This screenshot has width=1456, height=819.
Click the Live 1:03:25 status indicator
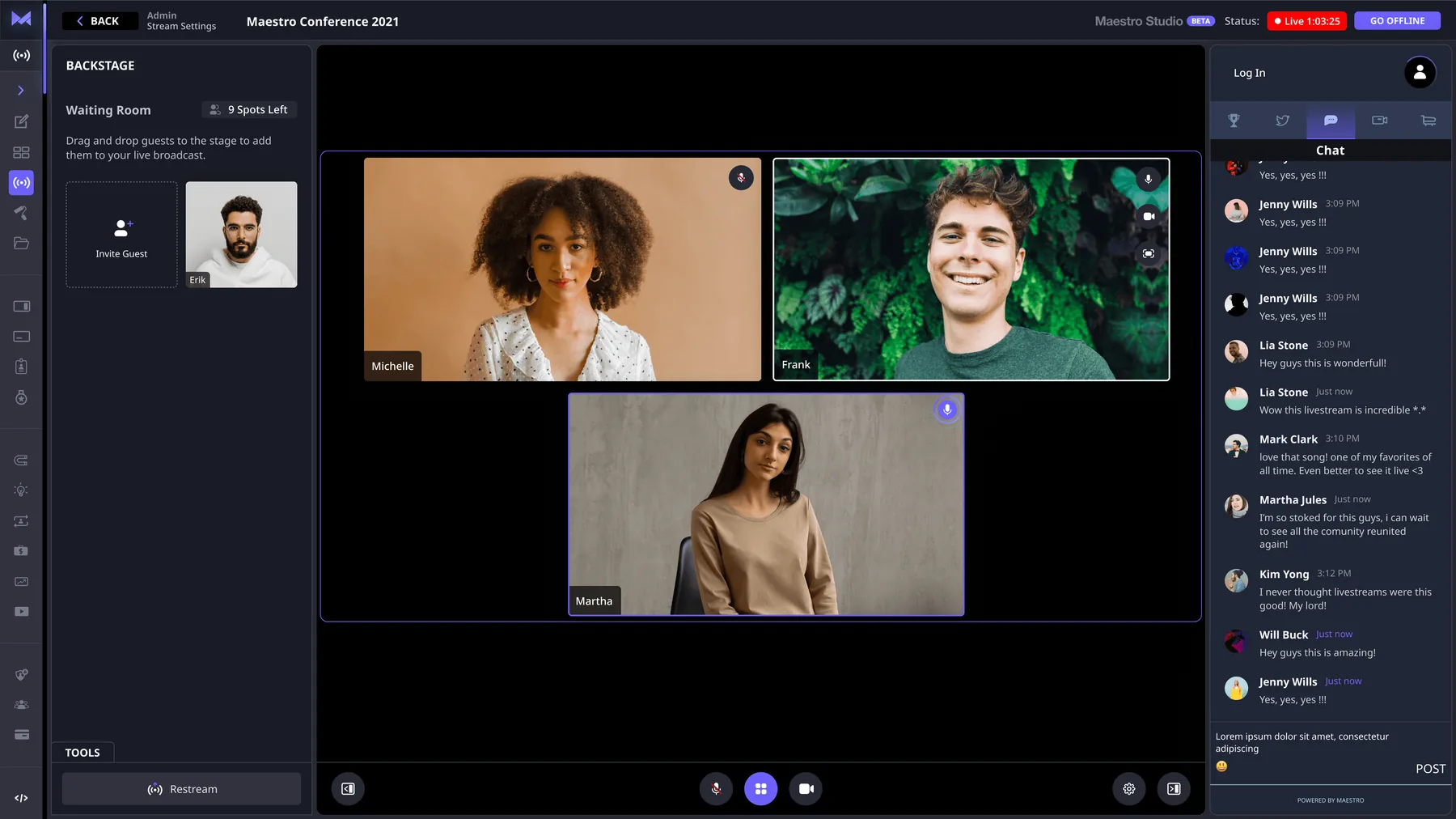[x=1306, y=21]
